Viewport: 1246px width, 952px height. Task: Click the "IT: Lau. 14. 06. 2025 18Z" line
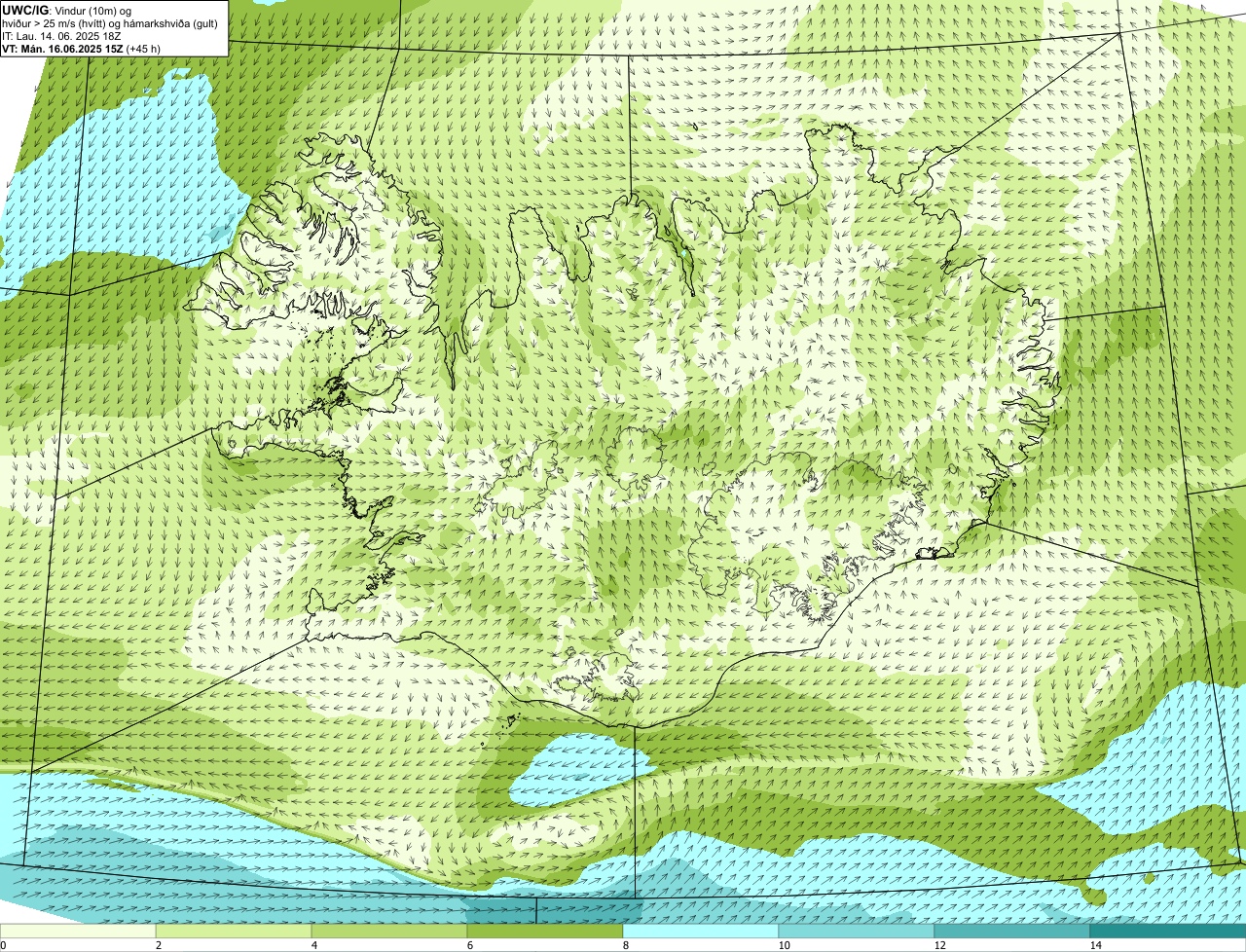(61, 36)
